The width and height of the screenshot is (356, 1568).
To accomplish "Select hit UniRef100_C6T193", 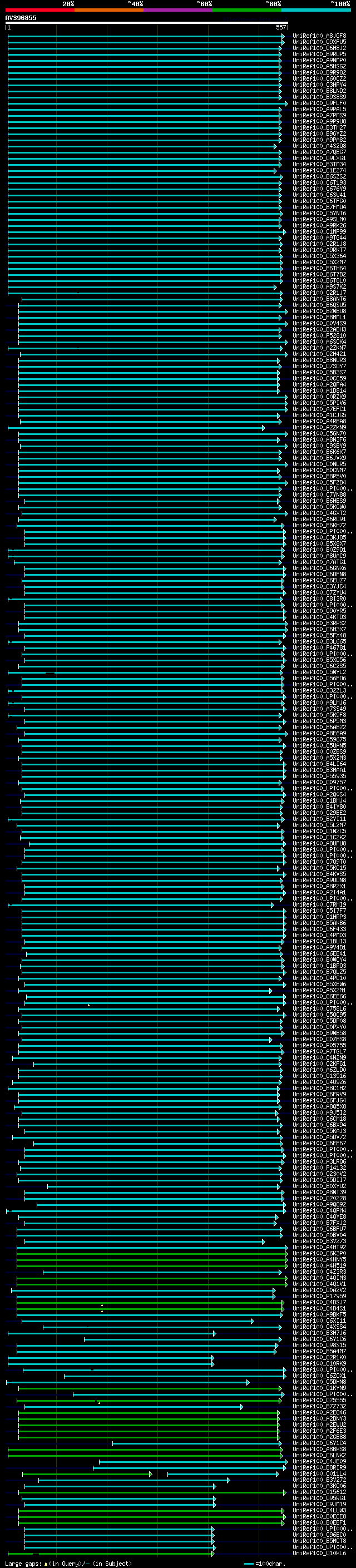I will click(x=319, y=182).
